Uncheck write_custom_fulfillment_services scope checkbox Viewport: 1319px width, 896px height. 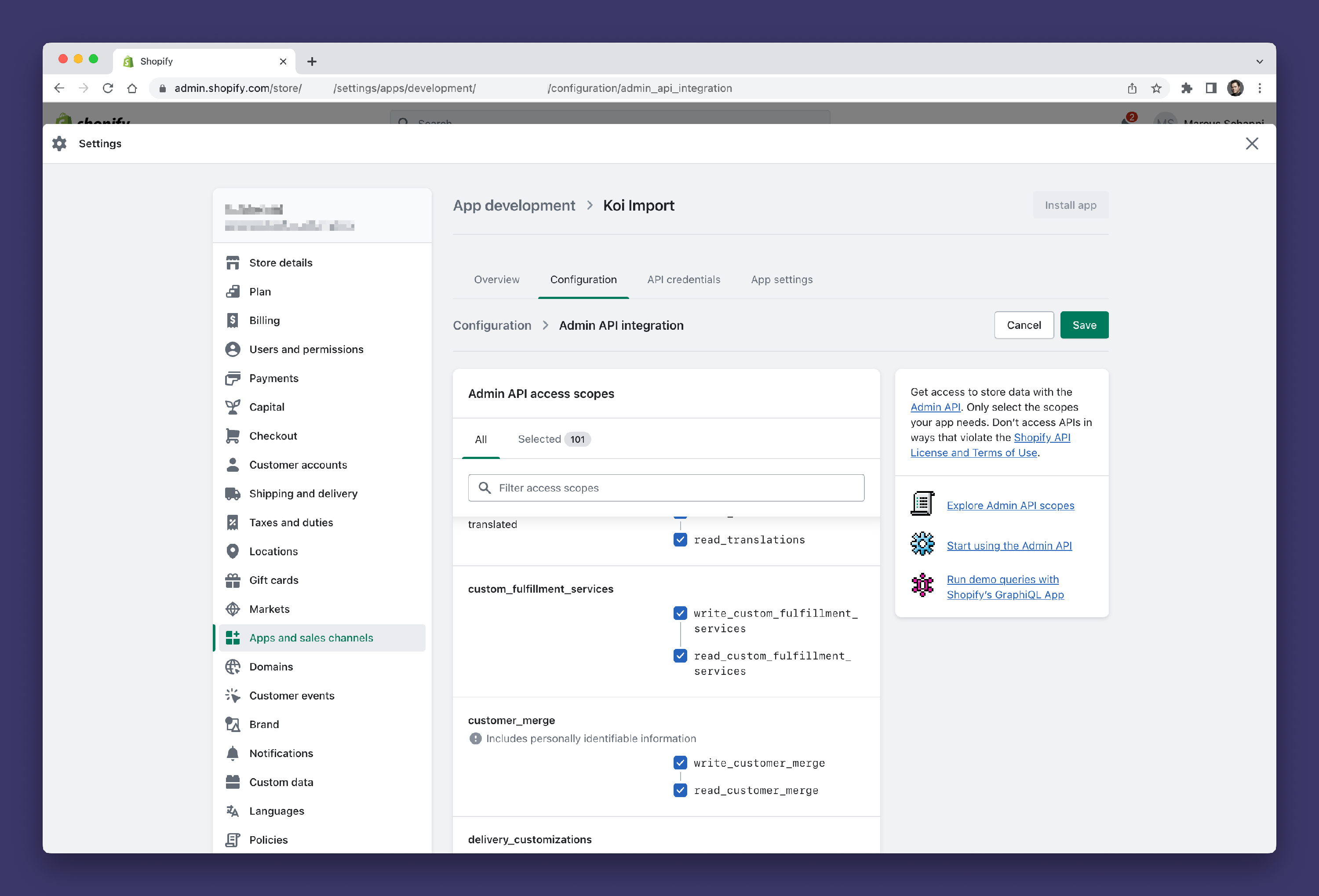(680, 613)
